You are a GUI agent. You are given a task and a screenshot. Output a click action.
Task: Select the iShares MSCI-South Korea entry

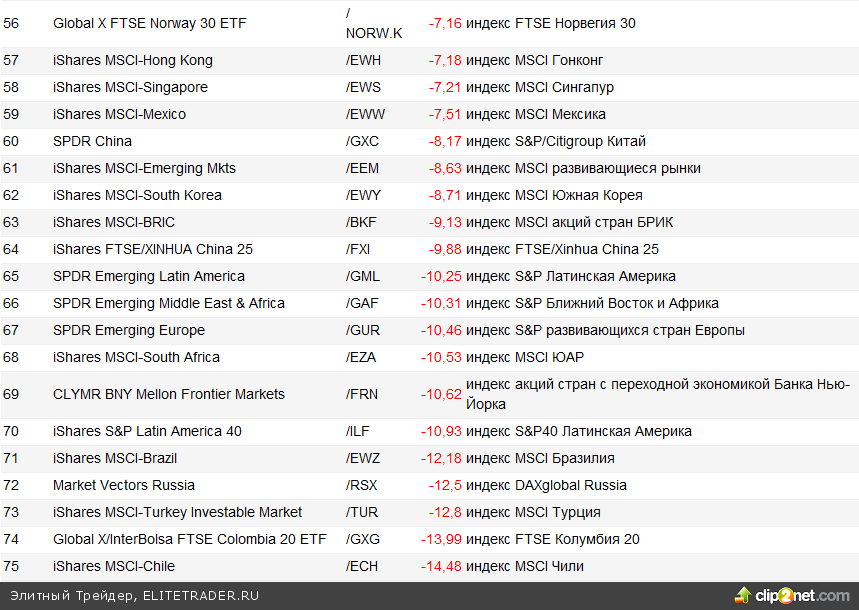click(137, 195)
